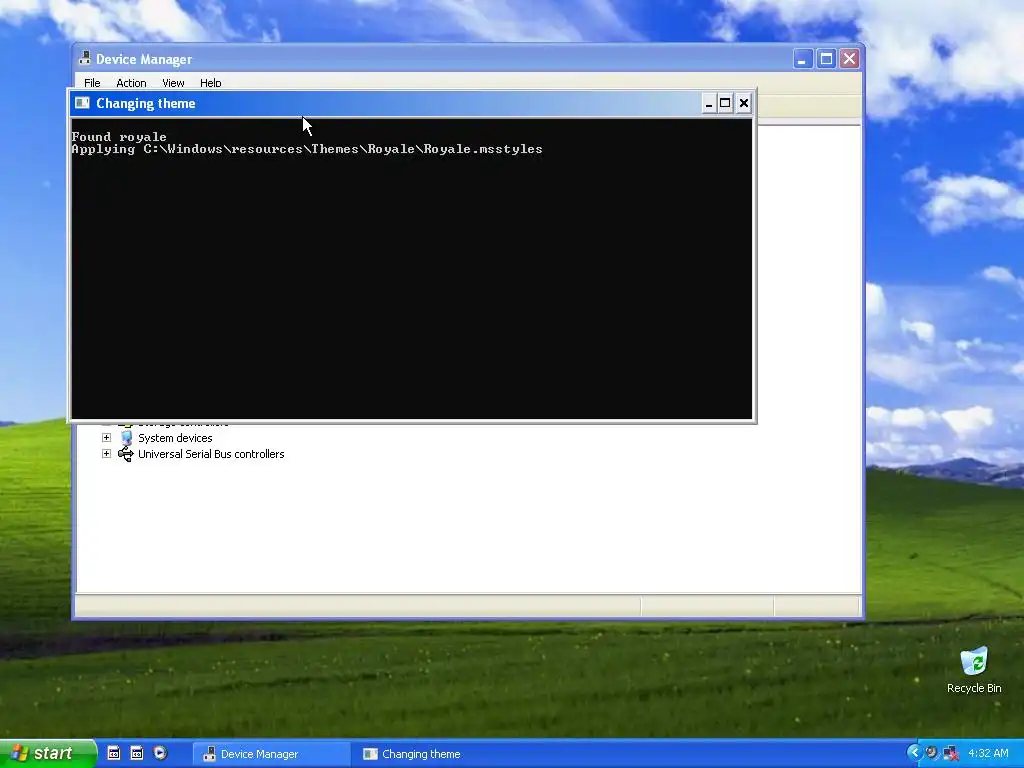Expand the System devices tree node

[x=106, y=438]
